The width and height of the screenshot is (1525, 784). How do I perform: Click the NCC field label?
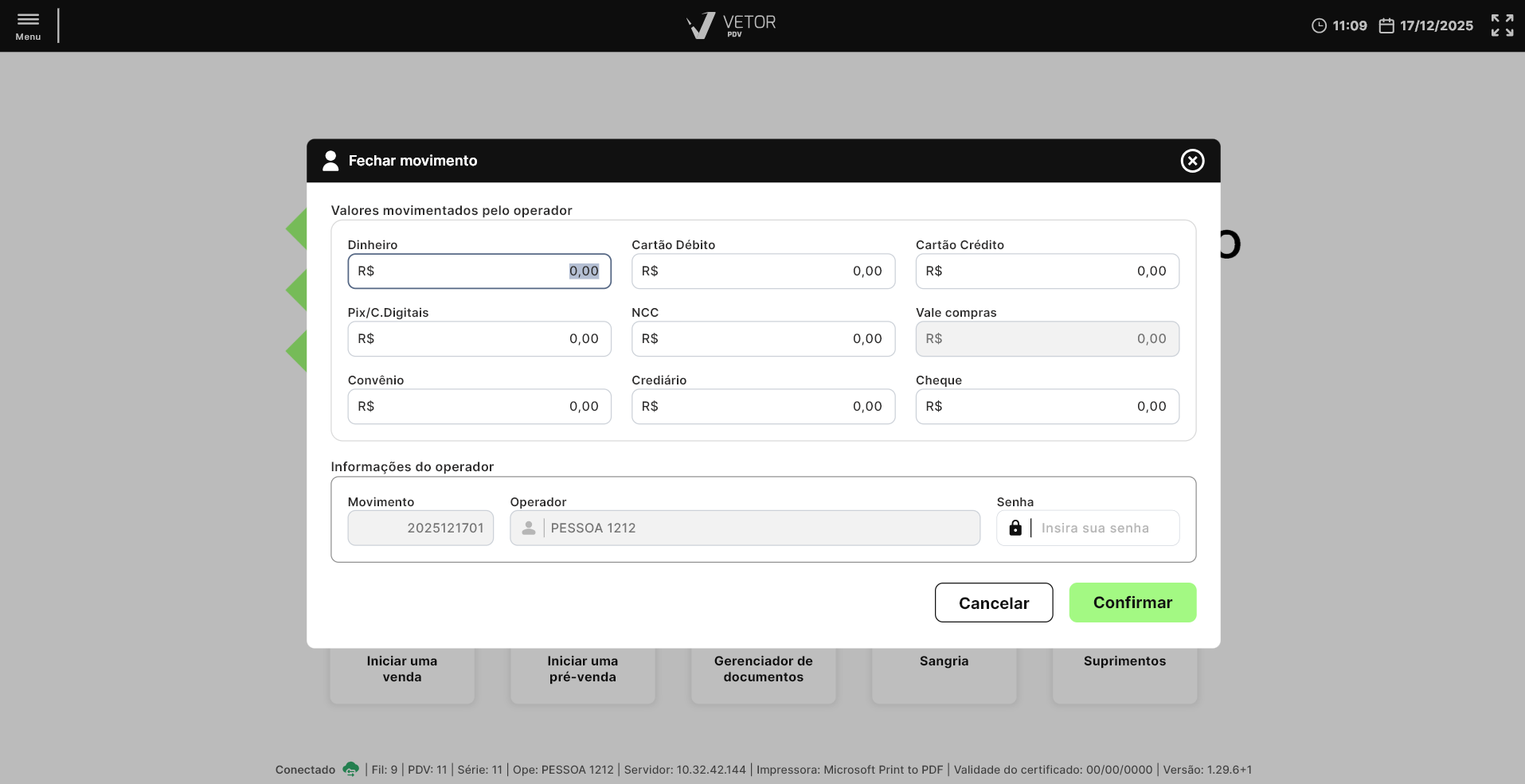[645, 313]
